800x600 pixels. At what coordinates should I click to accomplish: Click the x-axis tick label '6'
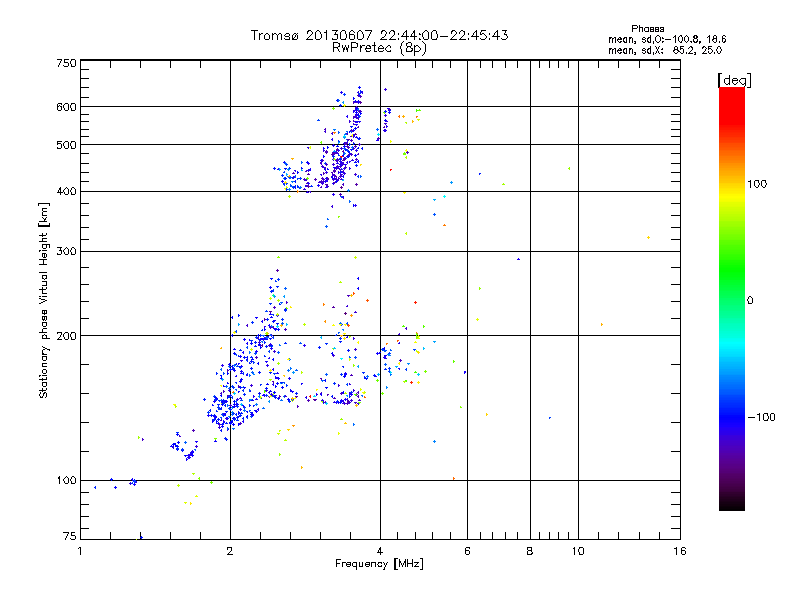click(x=467, y=551)
